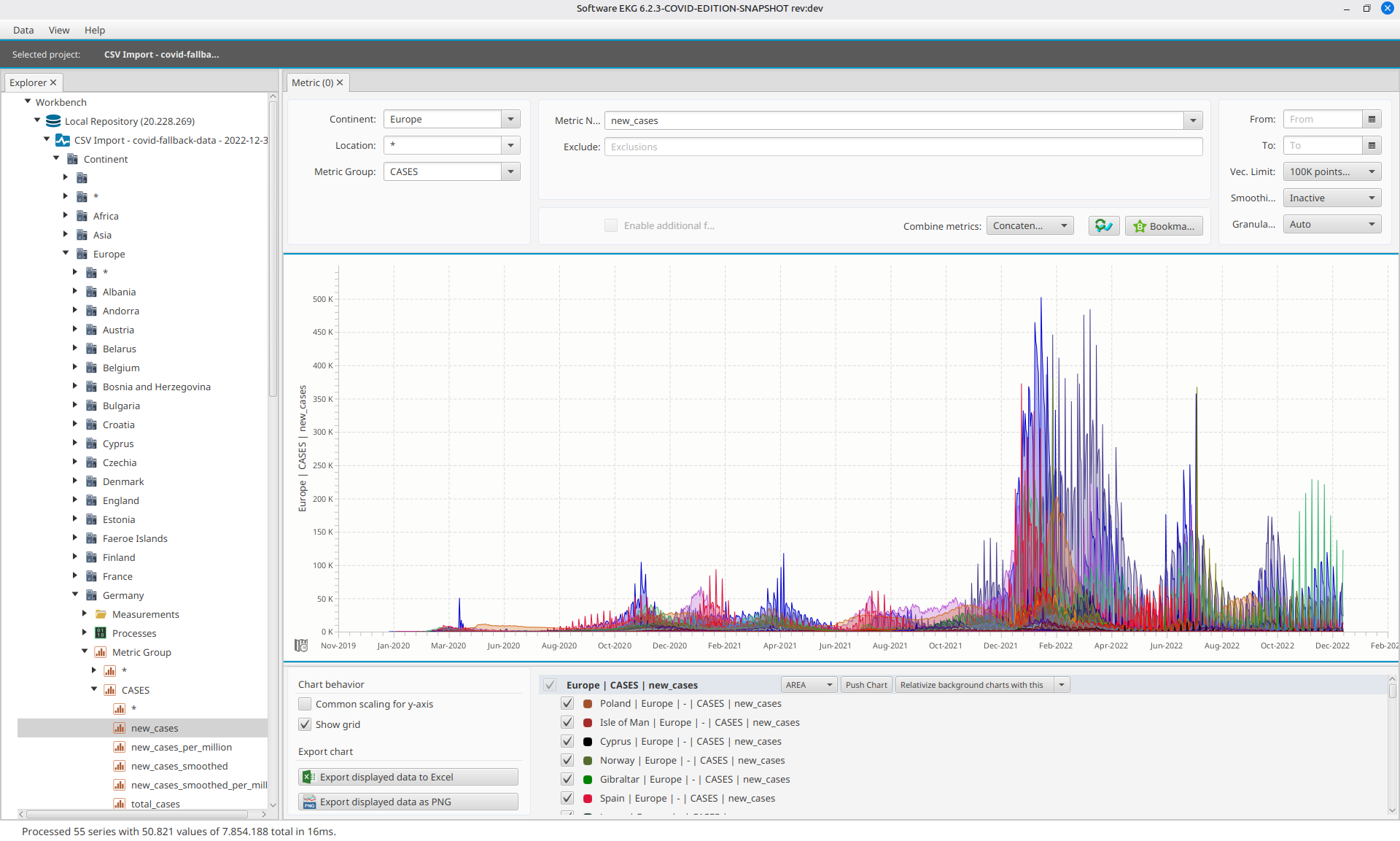Click the Spain series red color swatch

588,799
